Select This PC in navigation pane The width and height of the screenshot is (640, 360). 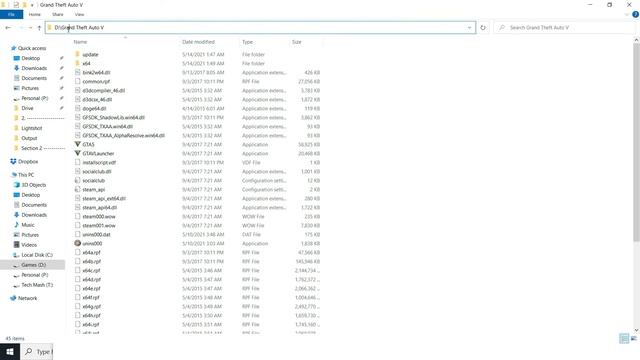26,175
